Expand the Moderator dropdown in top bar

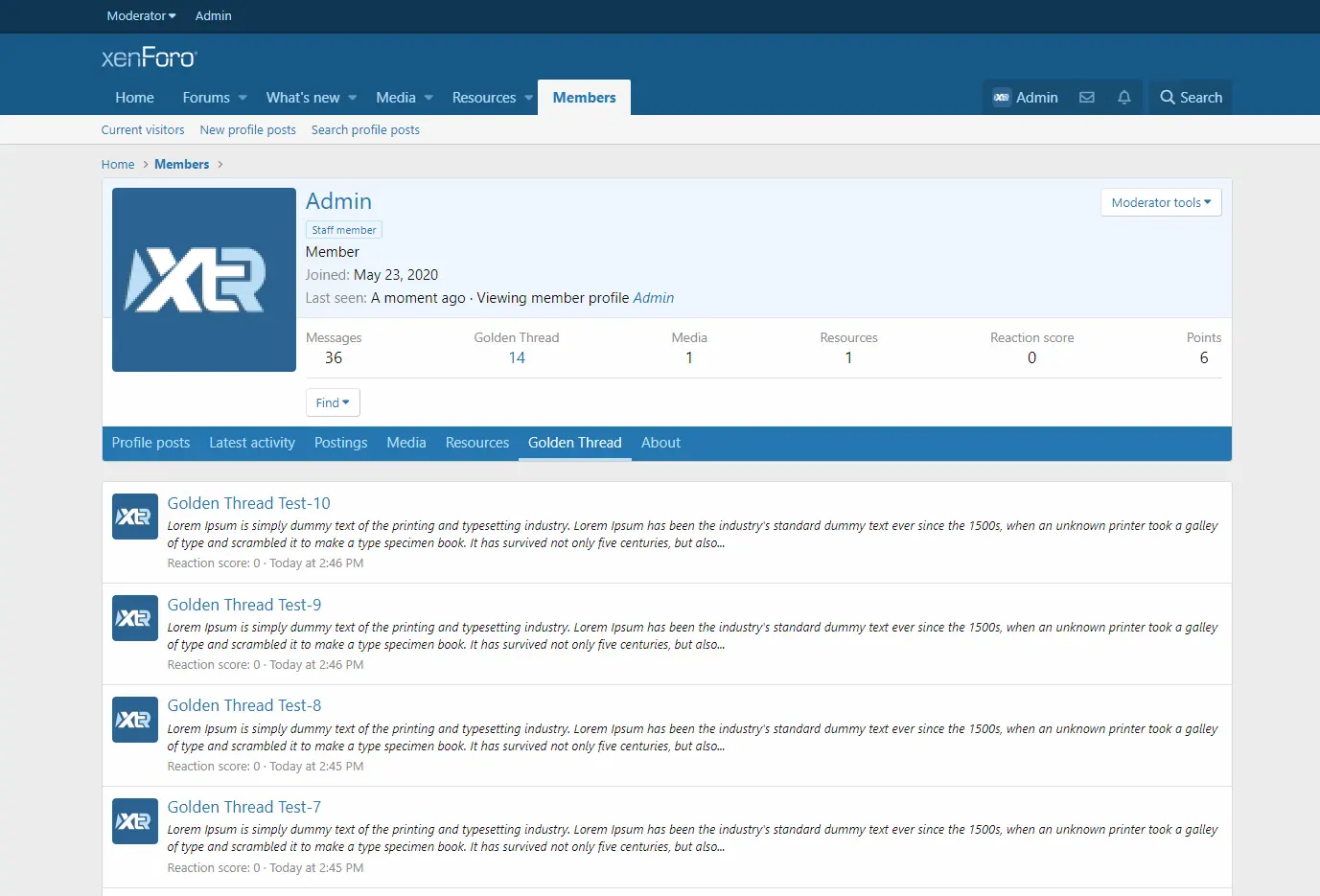[141, 16]
